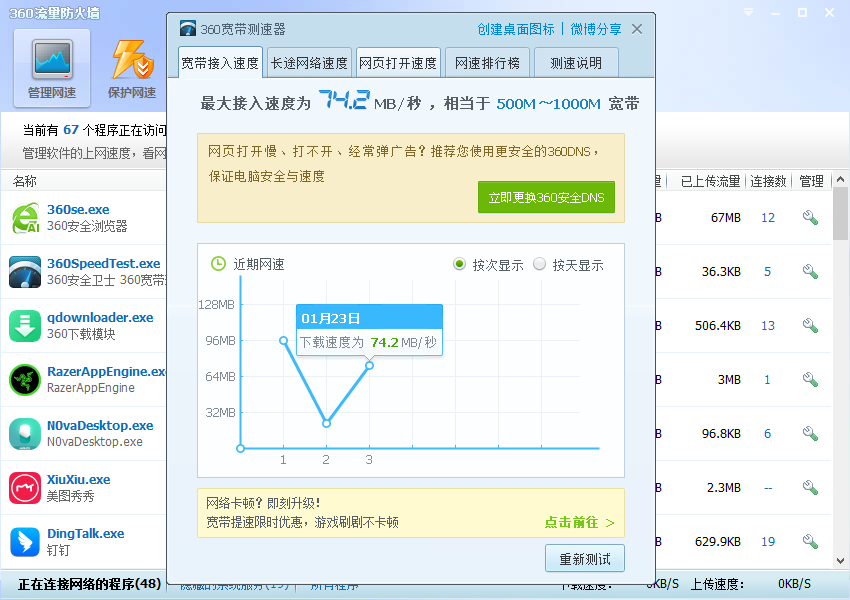Image resolution: width=850 pixels, height=600 pixels.
Task: Sort by 名称 column header
Action: click(24, 182)
